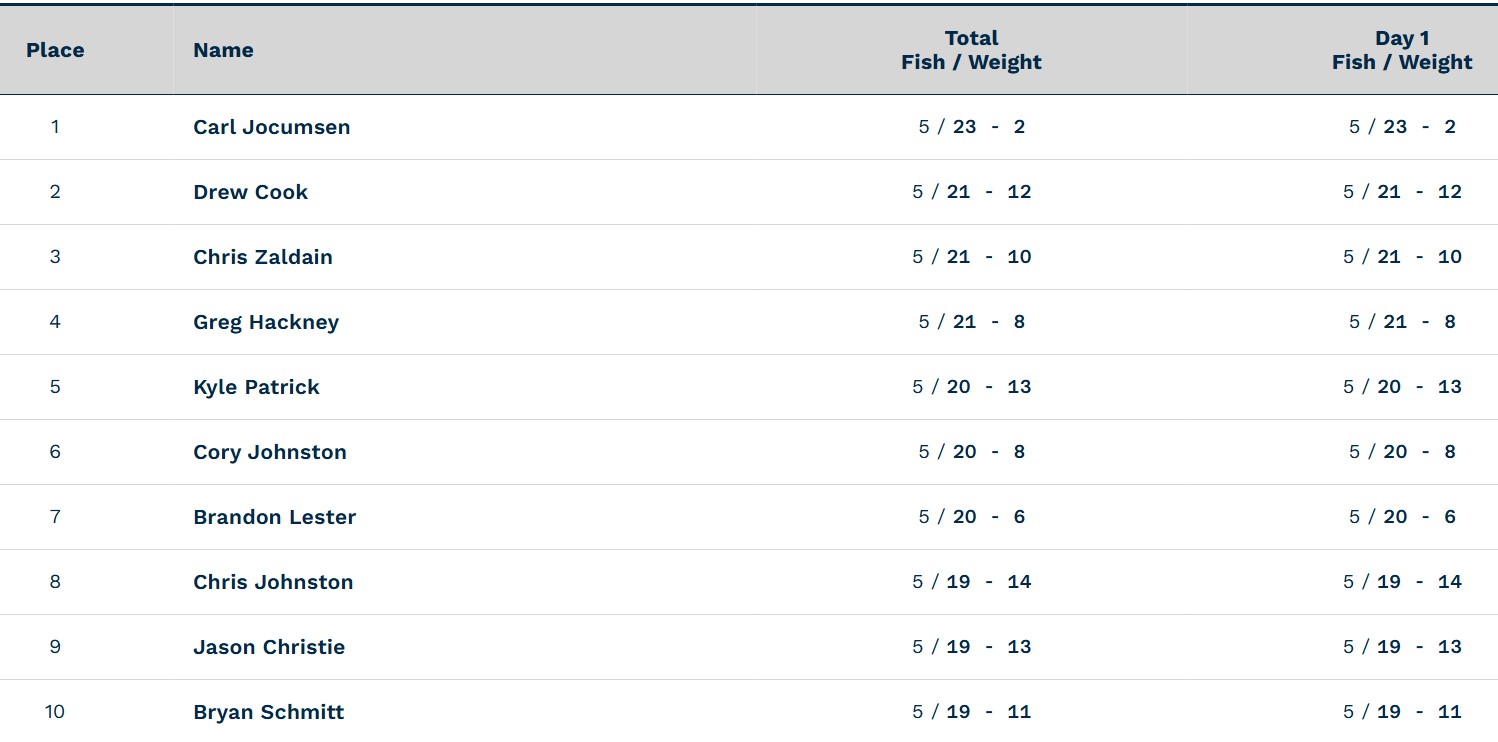Select place number 5 cell
1498x742 pixels.
(x=55, y=387)
